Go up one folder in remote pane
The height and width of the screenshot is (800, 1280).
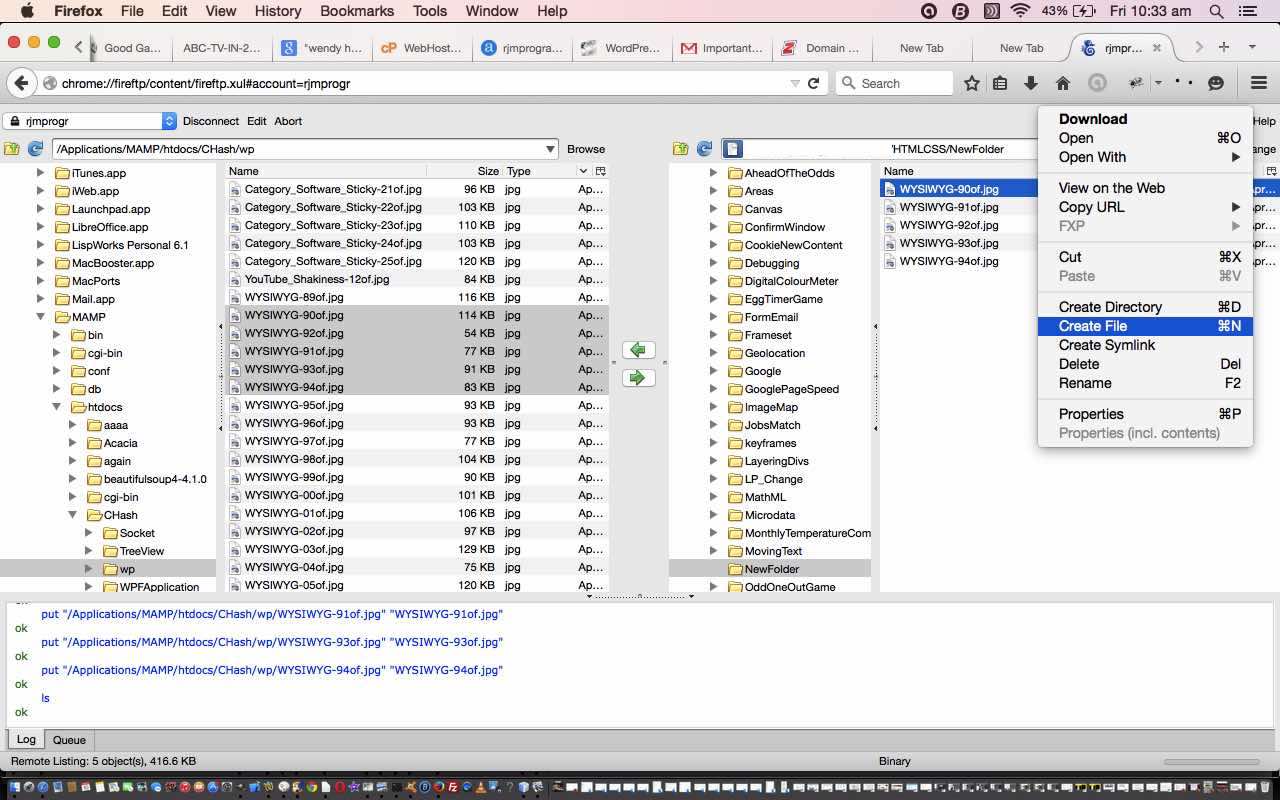tap(681, 149)
